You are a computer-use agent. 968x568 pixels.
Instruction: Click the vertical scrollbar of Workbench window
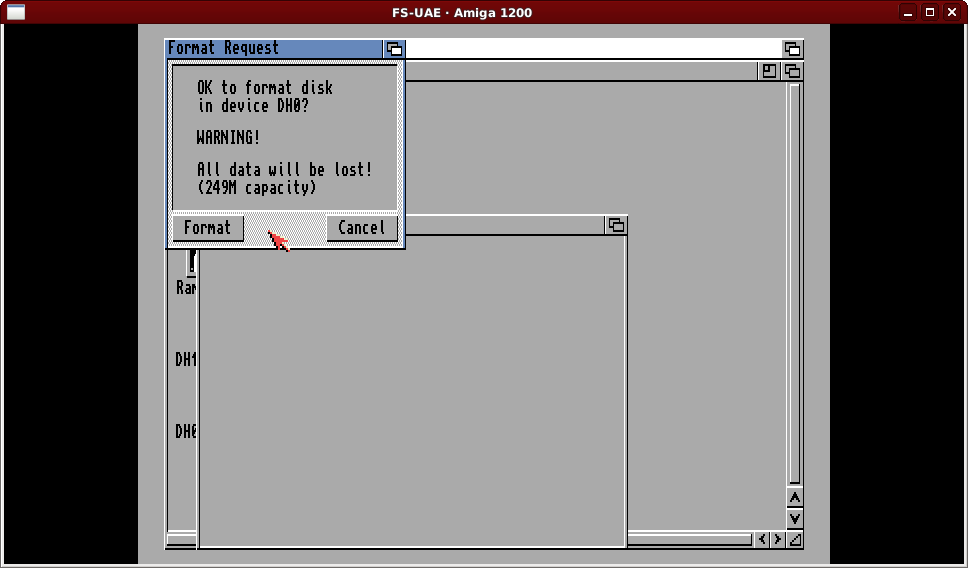pyautogui.click(x=795, y=284)
